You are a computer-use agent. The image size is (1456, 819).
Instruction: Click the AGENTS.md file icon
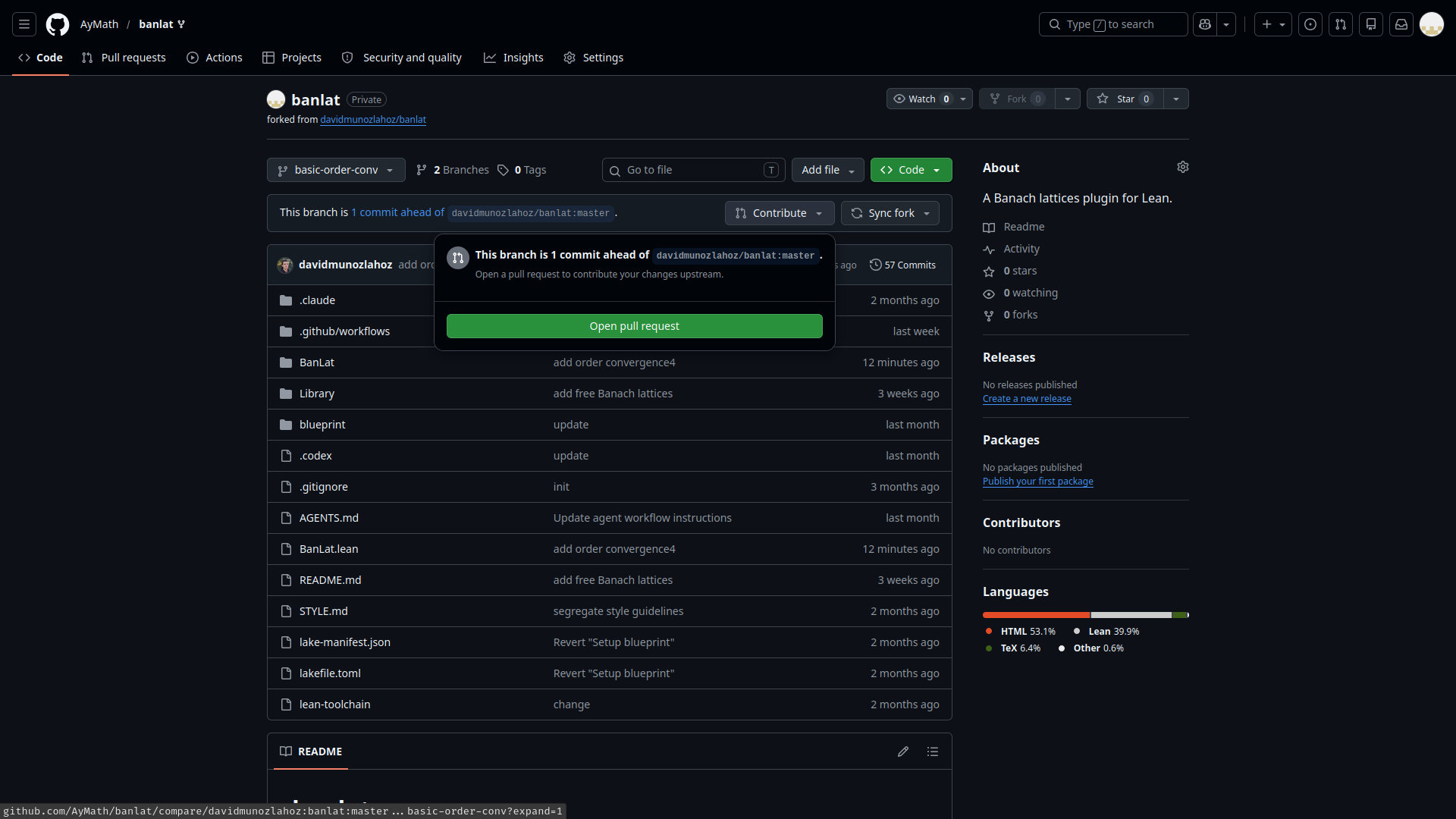286,518
